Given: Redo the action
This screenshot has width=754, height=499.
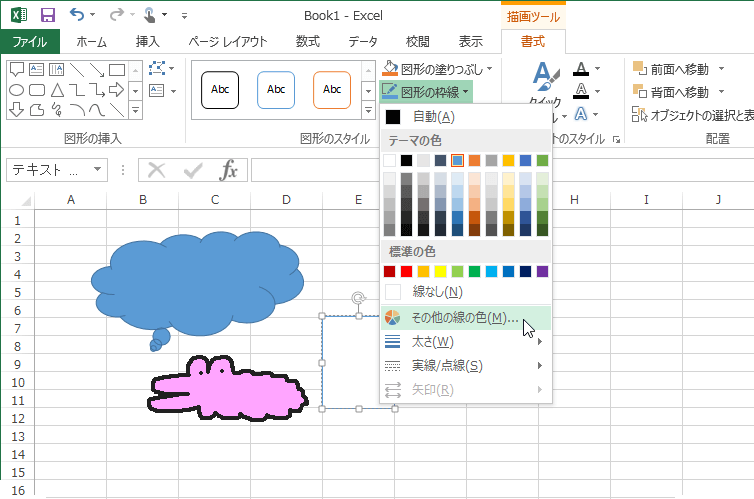Looking at the screenshot, I should (x=116, y=14).
